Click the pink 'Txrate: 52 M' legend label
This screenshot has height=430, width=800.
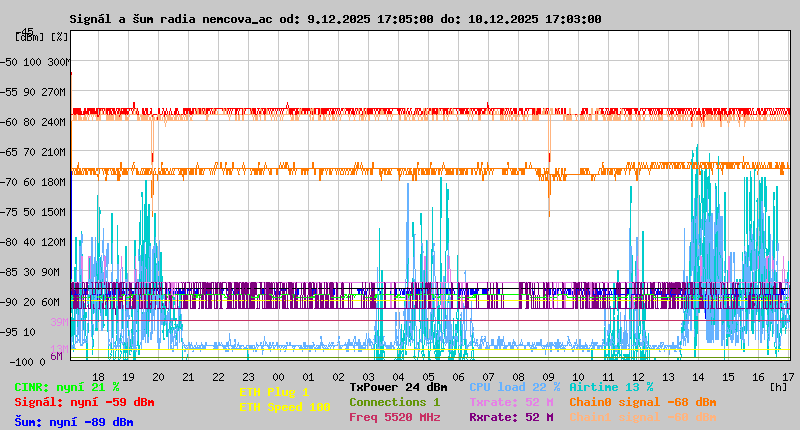point(511,401)
